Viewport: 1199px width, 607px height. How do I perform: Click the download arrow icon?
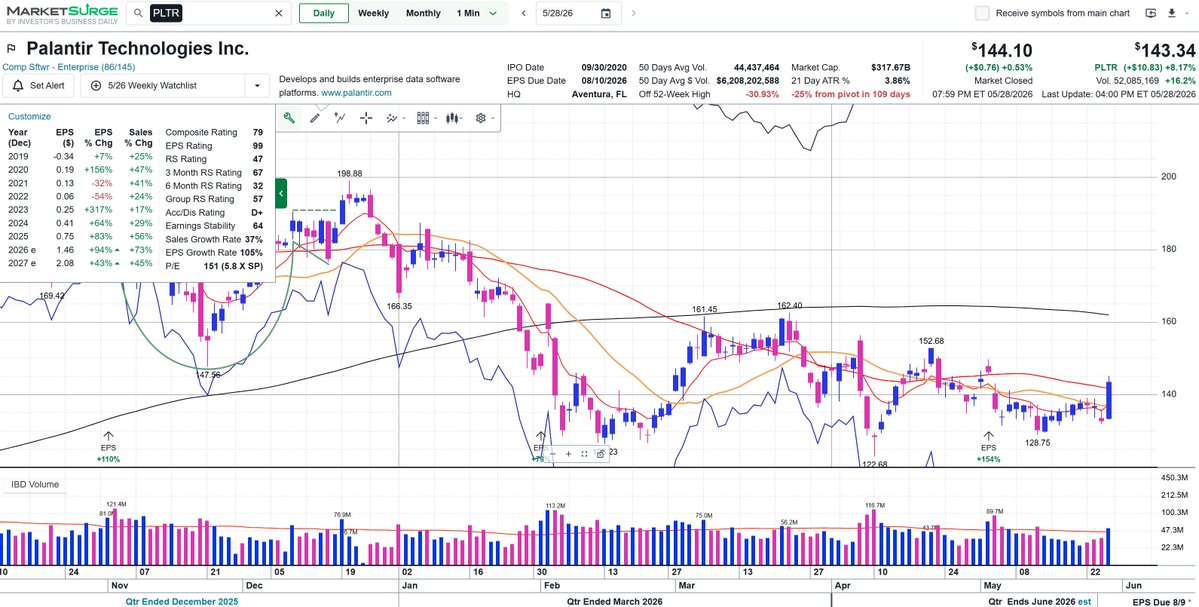pyautogui.click(x=1171, y=13)
